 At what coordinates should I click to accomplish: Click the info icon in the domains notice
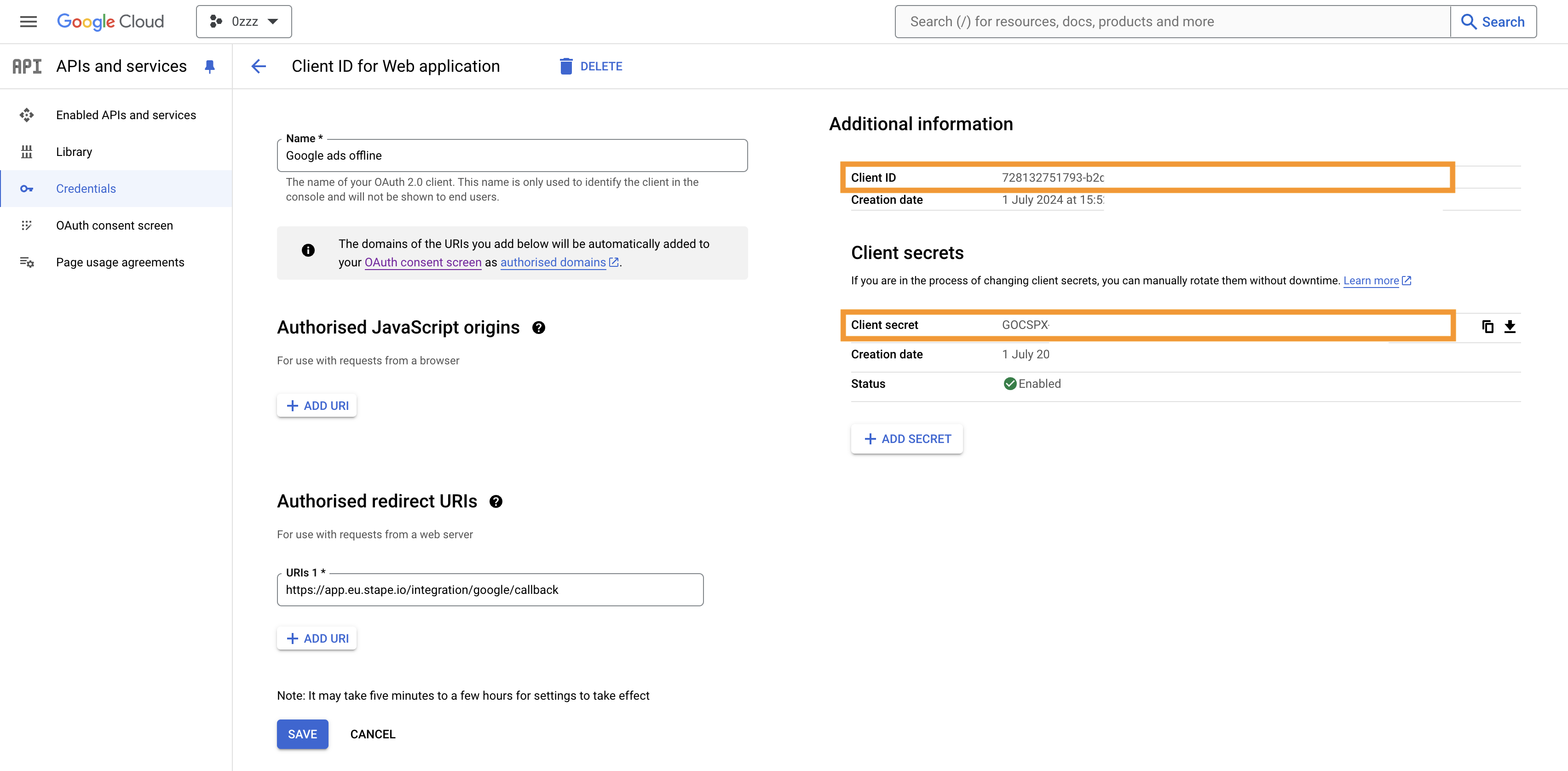(308, 250)
